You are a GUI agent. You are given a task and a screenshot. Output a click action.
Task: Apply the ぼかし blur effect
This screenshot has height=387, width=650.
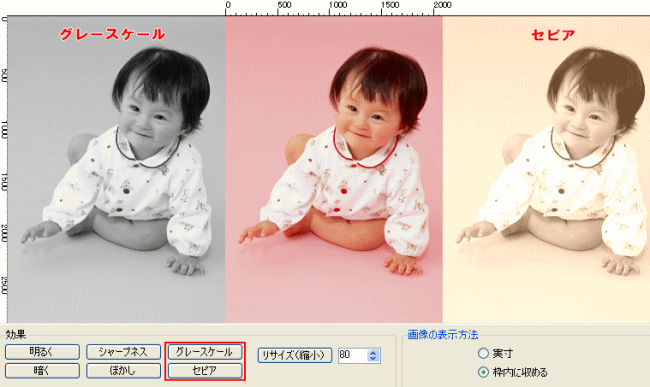tap(124, 370)
